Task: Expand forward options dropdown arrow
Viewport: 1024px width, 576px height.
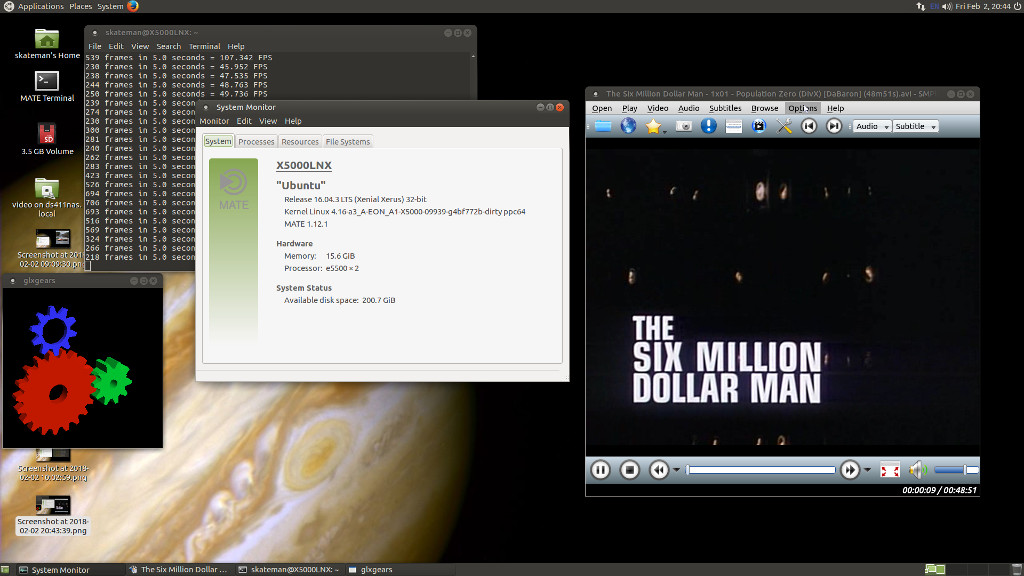Action: click(x=867, y=470)
